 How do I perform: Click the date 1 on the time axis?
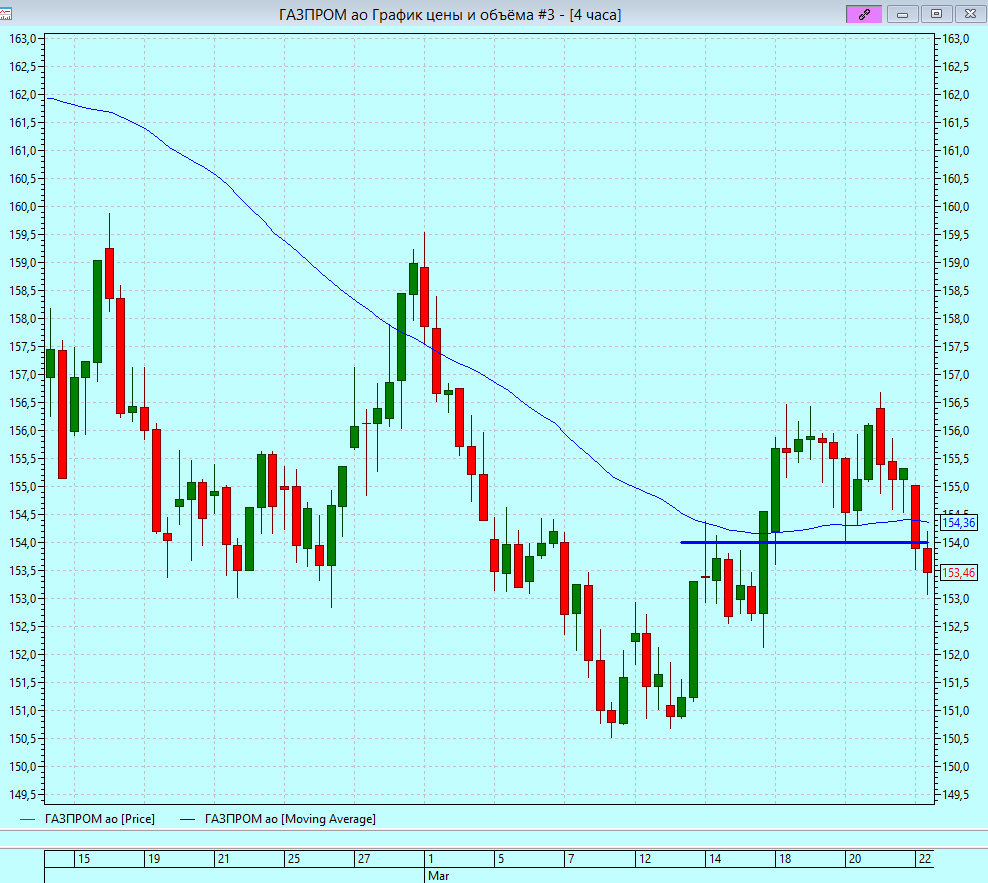coord(431,858)
